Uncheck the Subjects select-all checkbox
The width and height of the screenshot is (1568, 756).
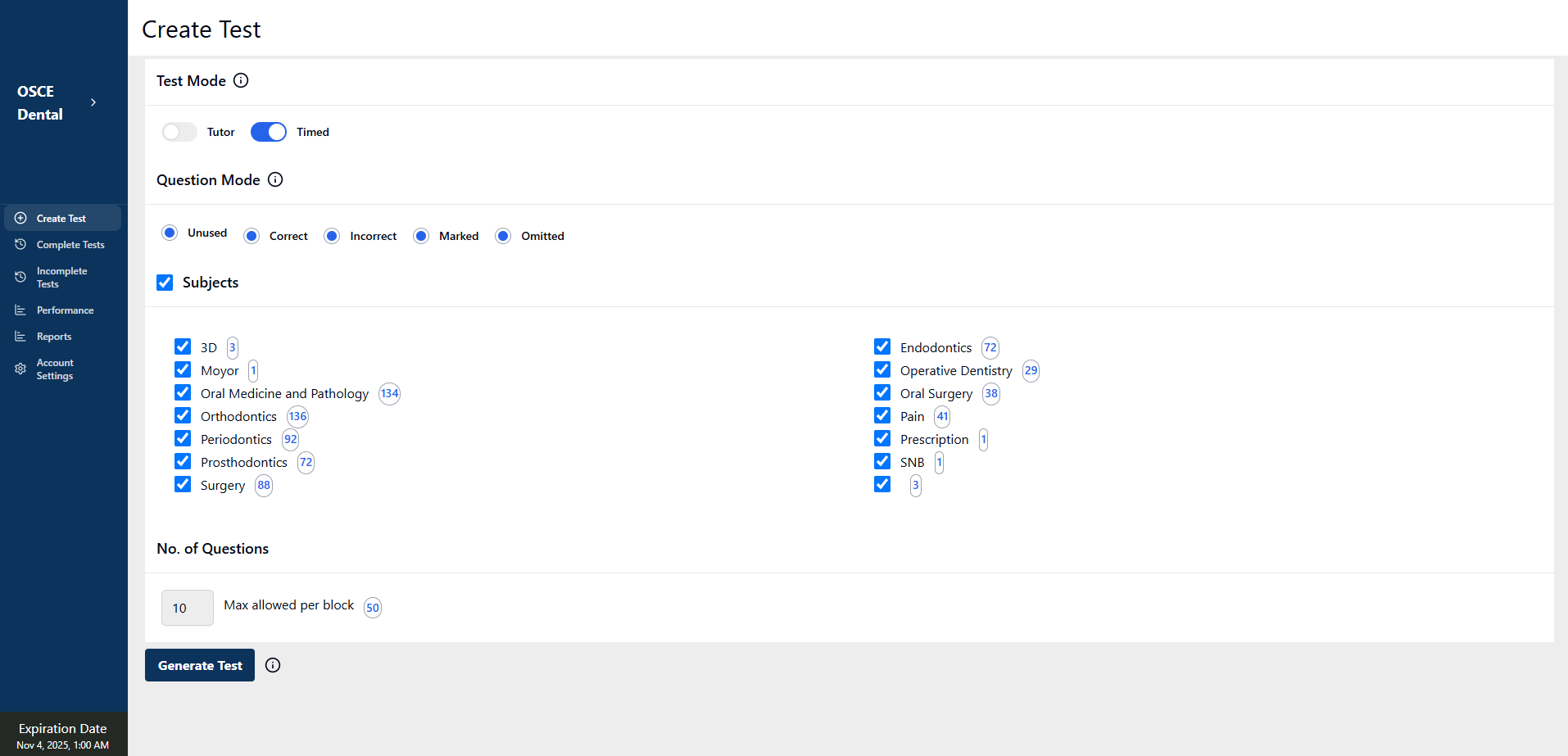click(x=165, y=283)
